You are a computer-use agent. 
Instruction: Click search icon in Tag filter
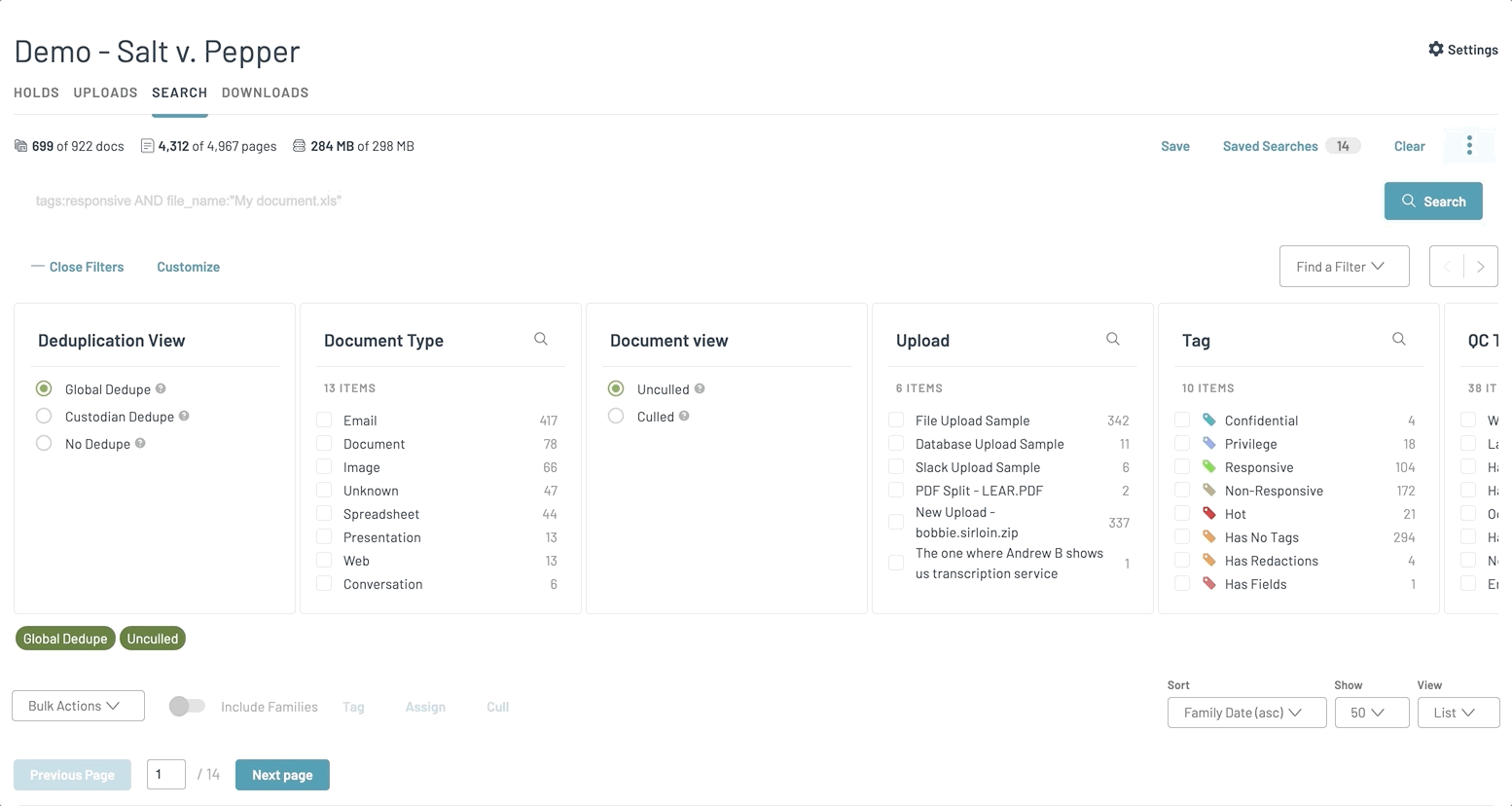[1399, 339]
